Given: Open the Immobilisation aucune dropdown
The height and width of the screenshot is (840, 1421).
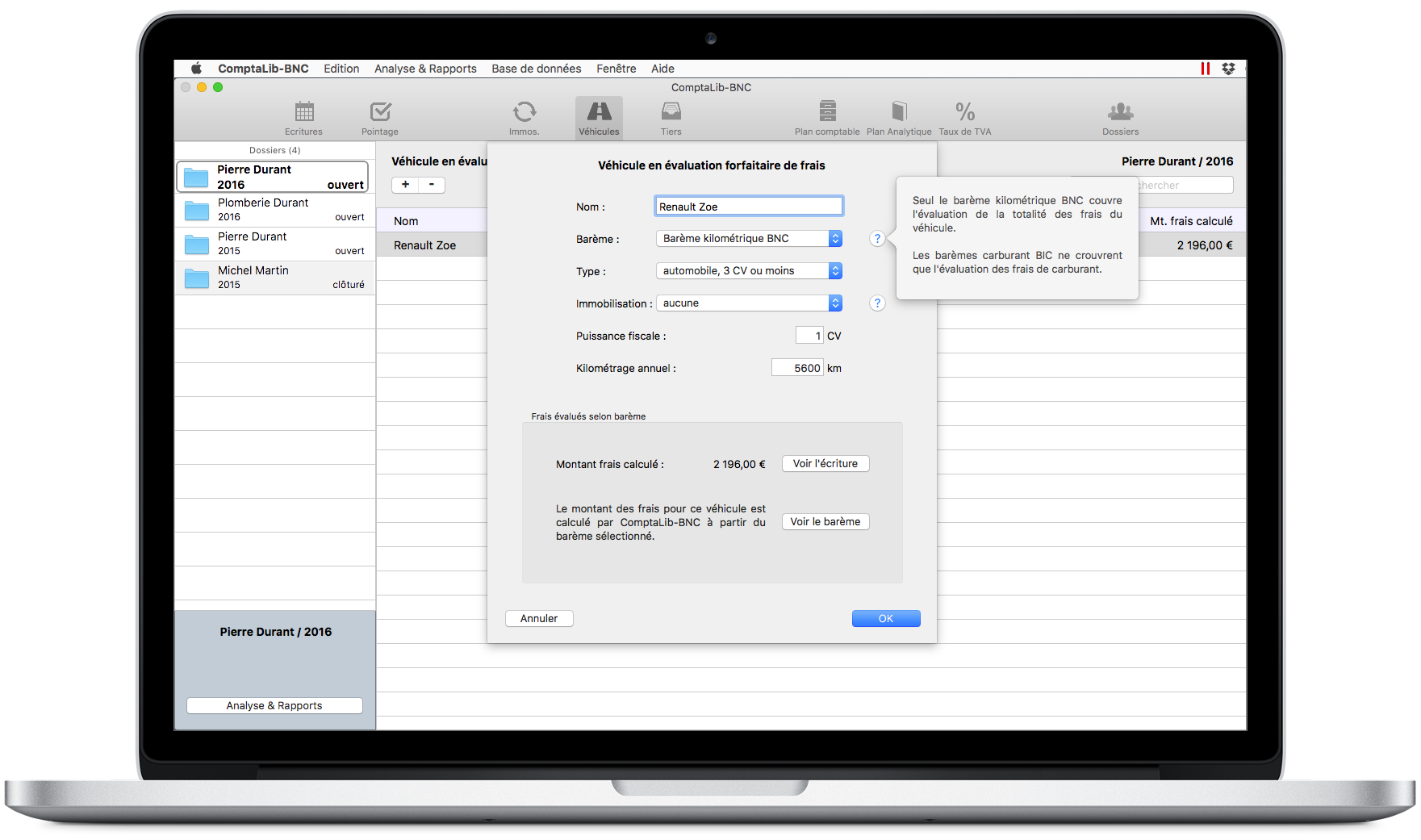Looking at the screenshot, I should pos(749,303).
